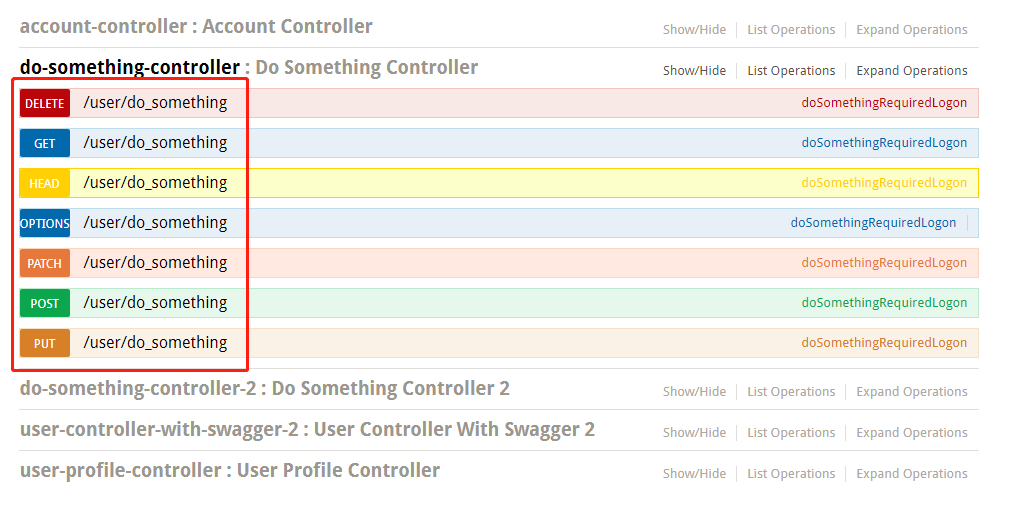The height and width of the screenshot is (509, 1014).
Task: List Operations for user-profile-controller
Action: [791, 473]
